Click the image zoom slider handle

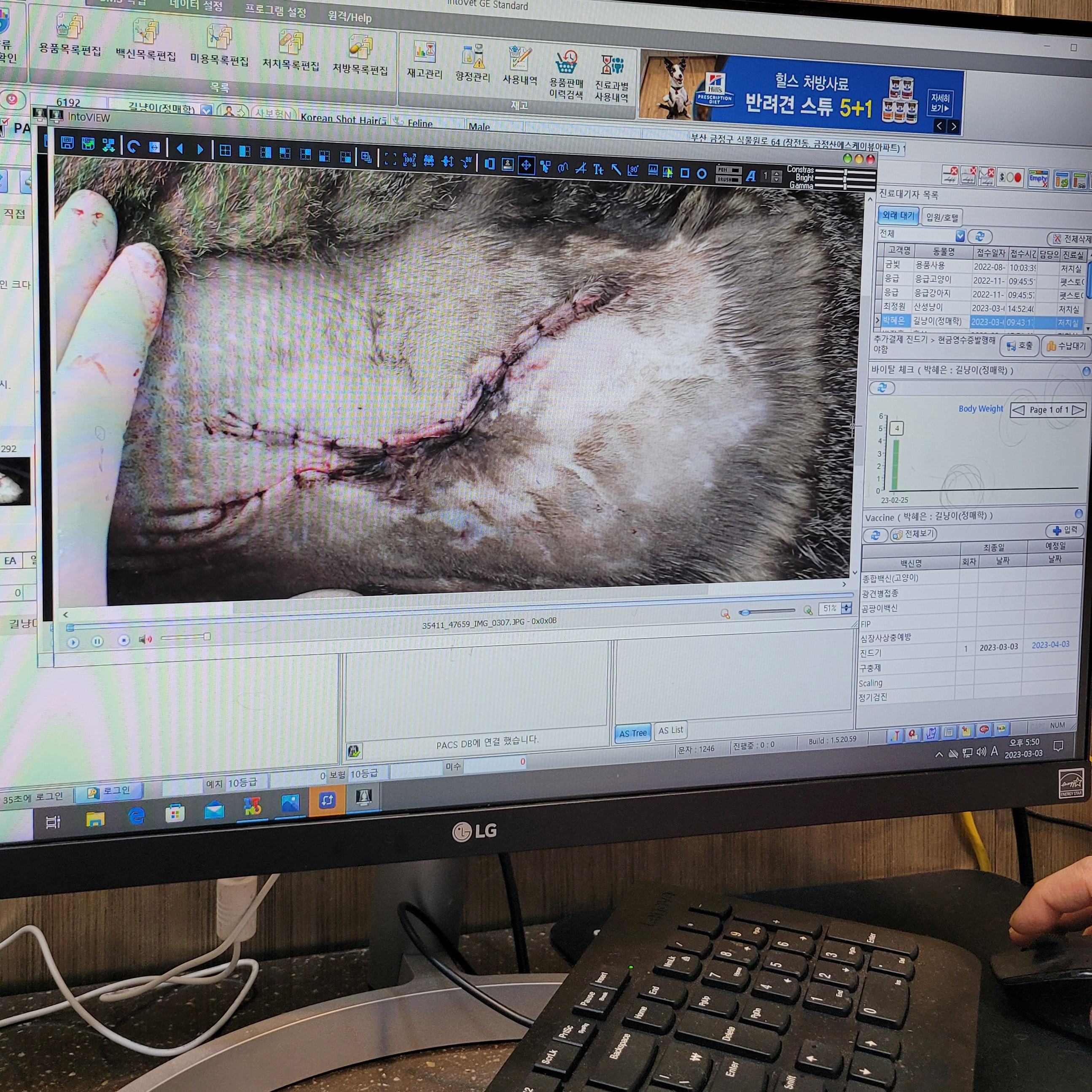click(745, 612)
